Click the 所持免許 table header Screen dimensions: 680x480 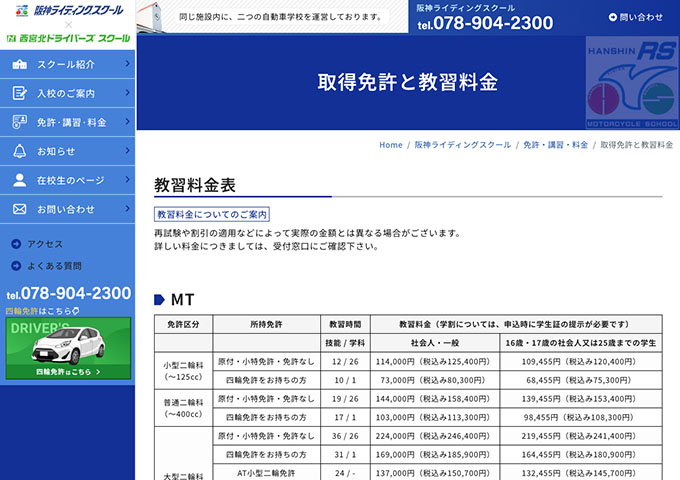[266, 324]
